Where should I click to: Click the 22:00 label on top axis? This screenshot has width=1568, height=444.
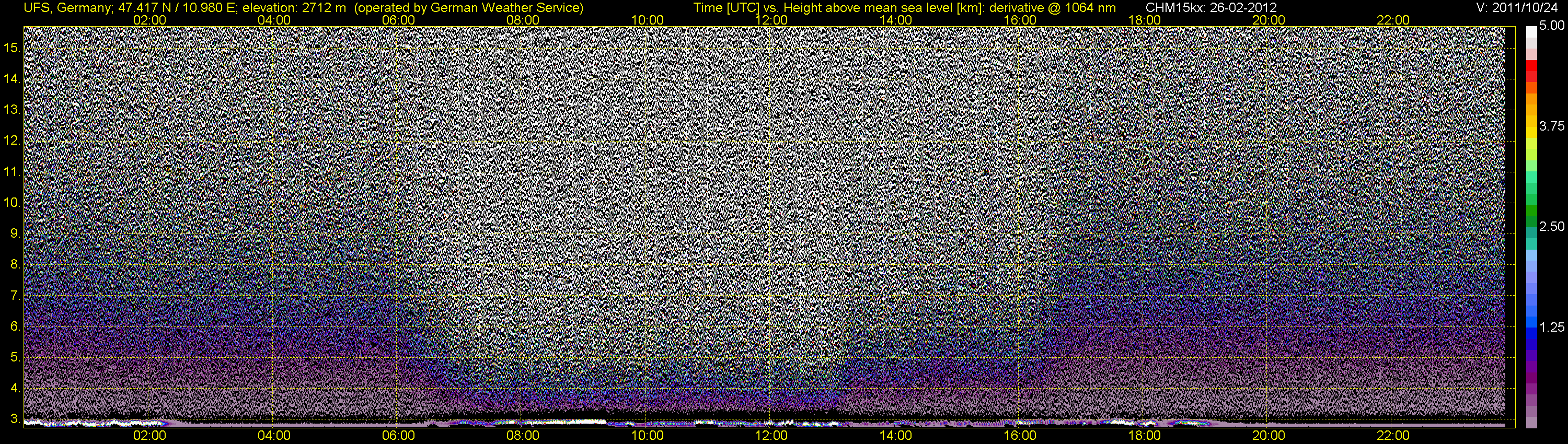(x=1393, y=20)
